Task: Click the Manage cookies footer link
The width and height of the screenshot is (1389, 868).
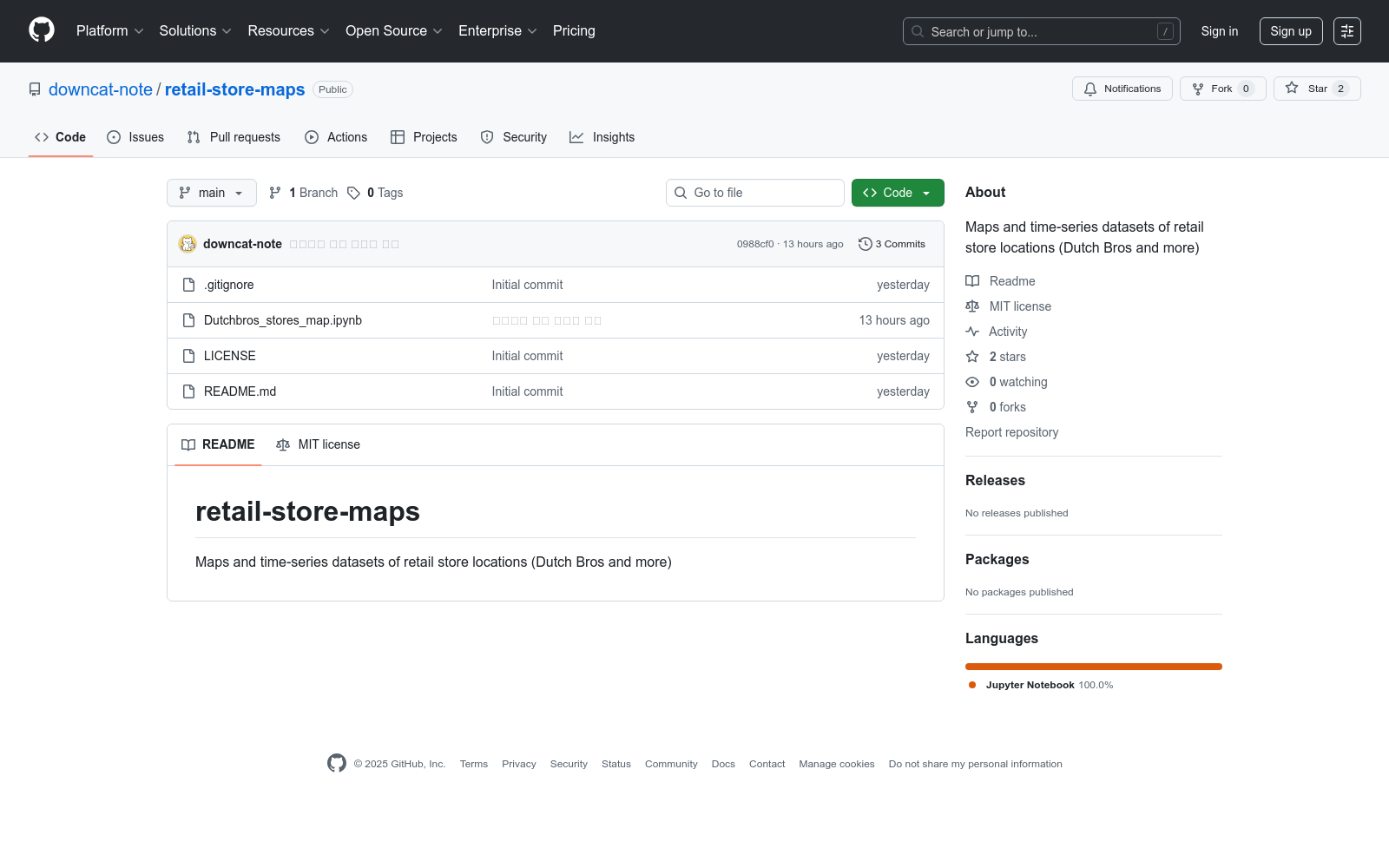Action: (x=837, y=764)
